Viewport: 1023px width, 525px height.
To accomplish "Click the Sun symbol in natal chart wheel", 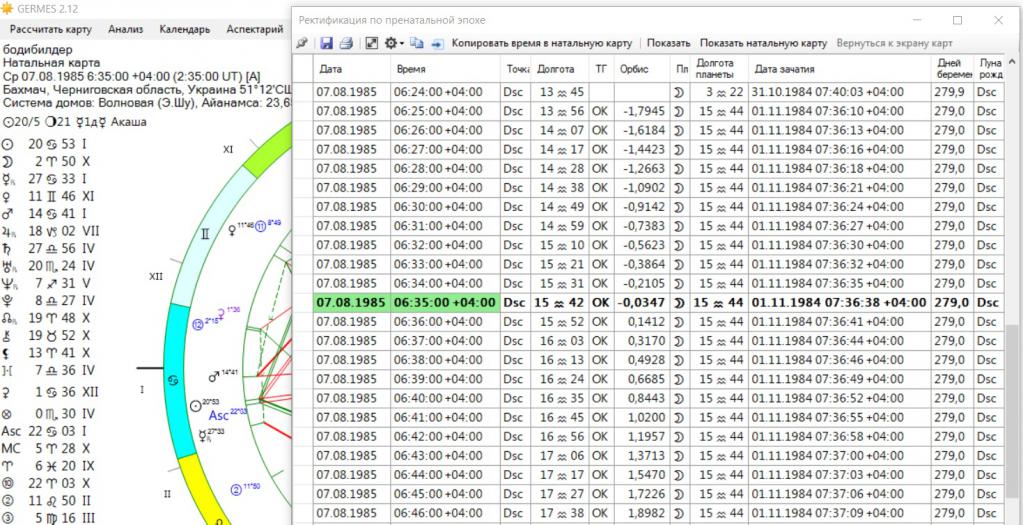I will pyautogui.click(x=194, y=406).
